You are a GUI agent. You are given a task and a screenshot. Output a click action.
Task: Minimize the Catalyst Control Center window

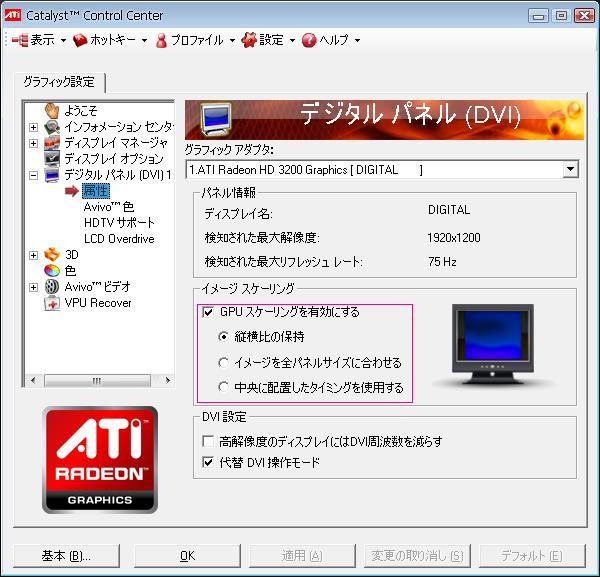pos(538,16)
